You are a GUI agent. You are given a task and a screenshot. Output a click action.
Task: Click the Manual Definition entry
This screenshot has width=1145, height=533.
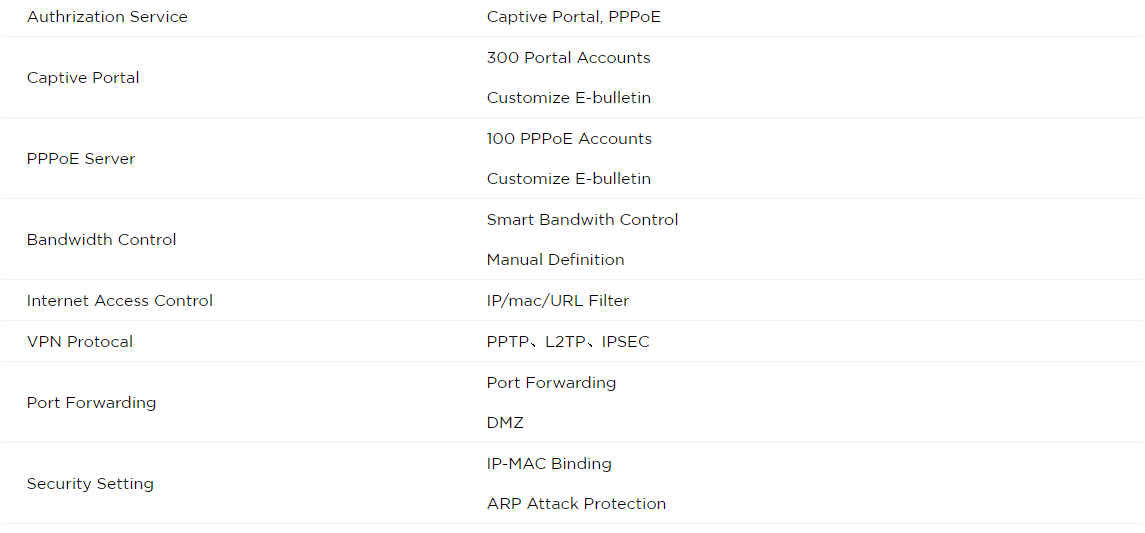click(555, 260)
